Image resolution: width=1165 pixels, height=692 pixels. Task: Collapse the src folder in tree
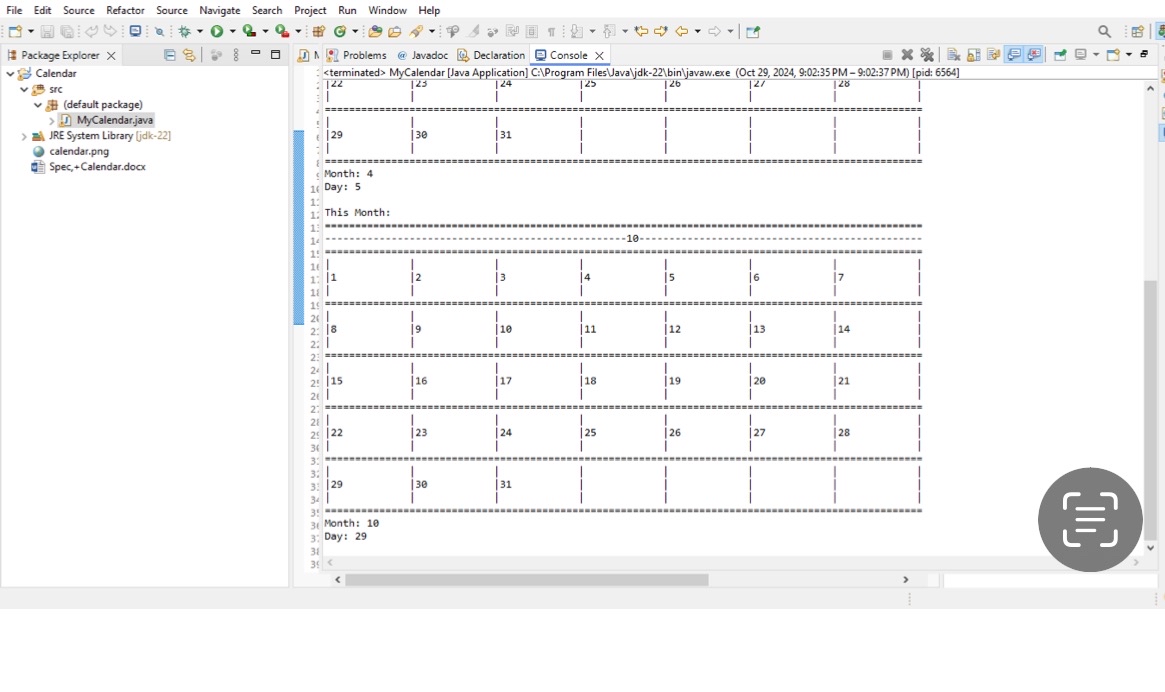tap(24, 89)
